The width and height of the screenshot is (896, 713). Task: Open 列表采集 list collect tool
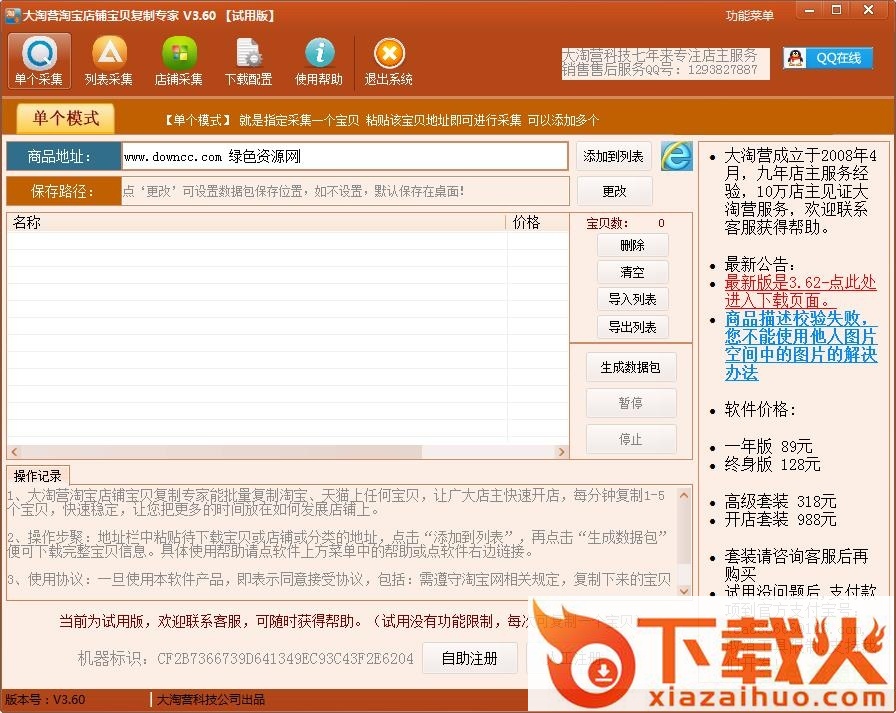pos(109,61)
